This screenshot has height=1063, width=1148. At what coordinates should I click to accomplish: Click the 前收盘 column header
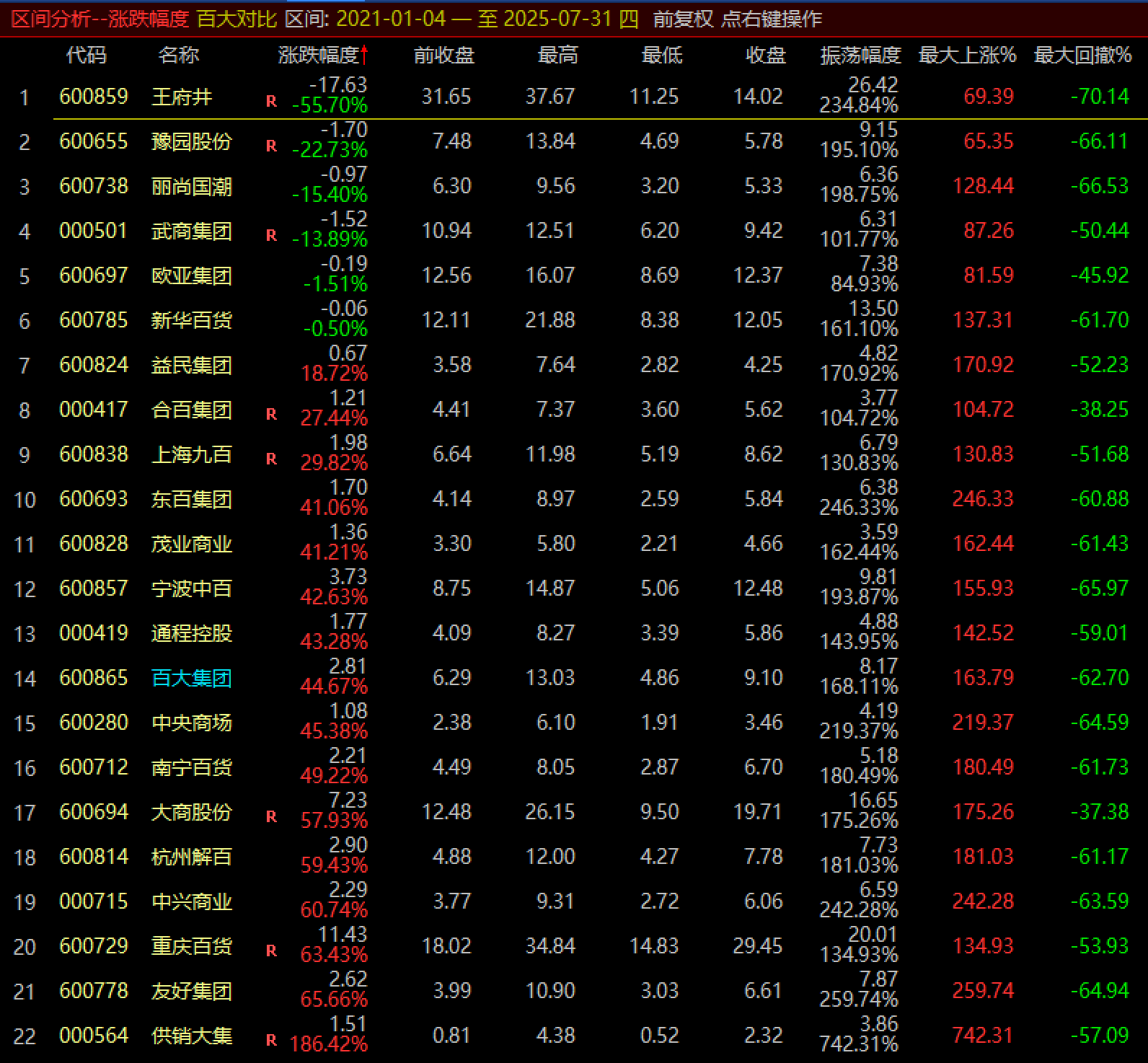pos(444,55)
